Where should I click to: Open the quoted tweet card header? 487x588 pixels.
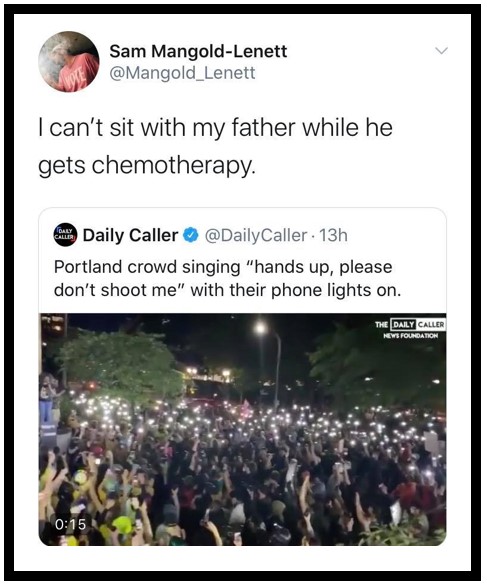(201, 235)
